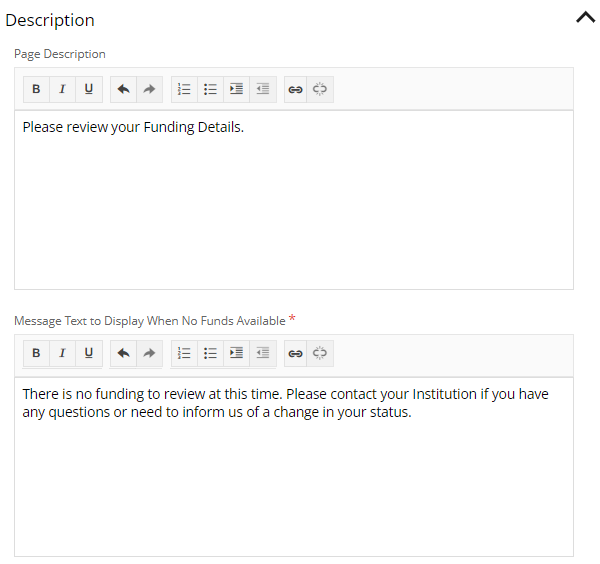Decrease indent in Page Description editor

[262, 89]
